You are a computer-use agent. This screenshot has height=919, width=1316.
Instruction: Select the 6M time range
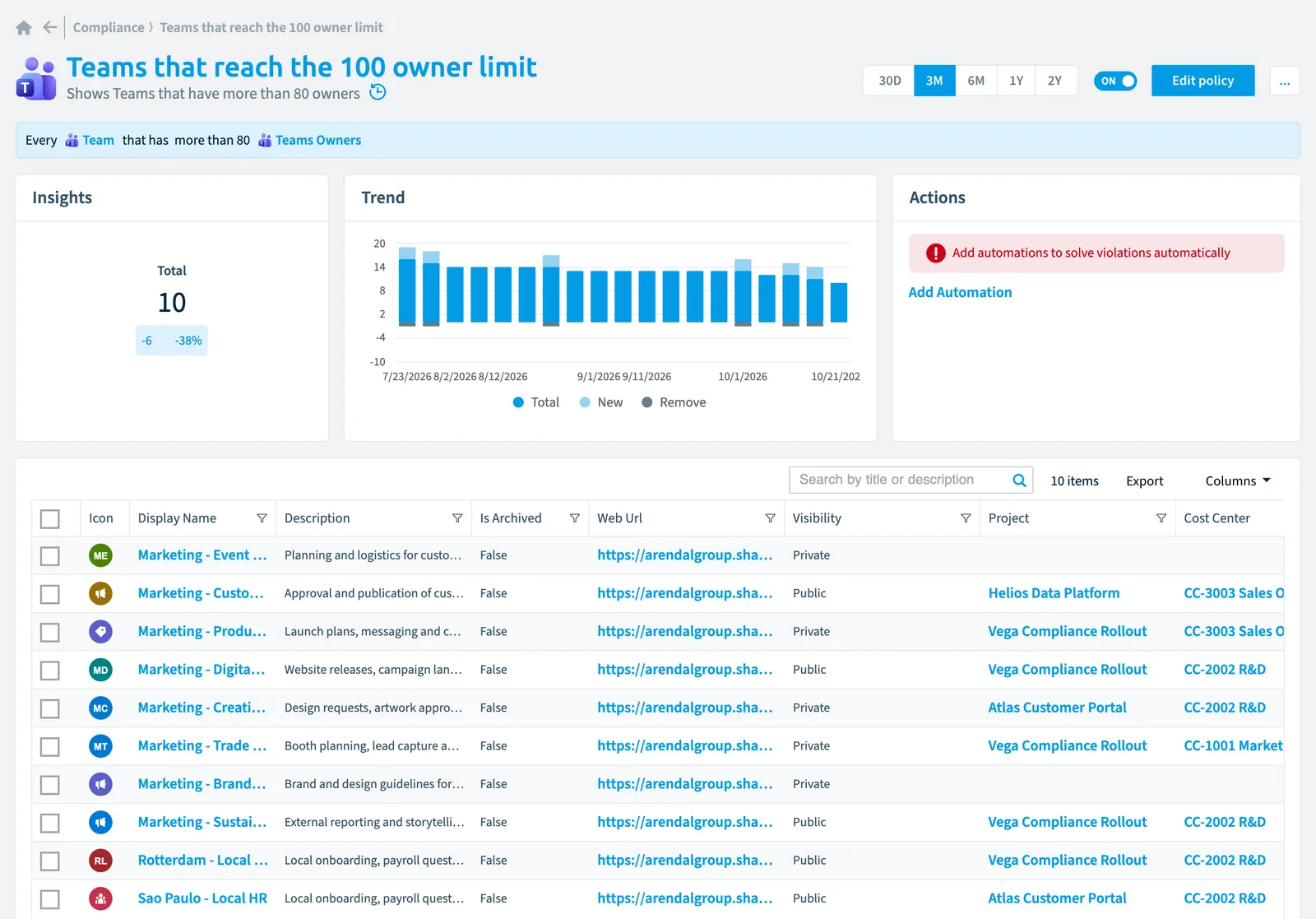click(x=976, y=81)
